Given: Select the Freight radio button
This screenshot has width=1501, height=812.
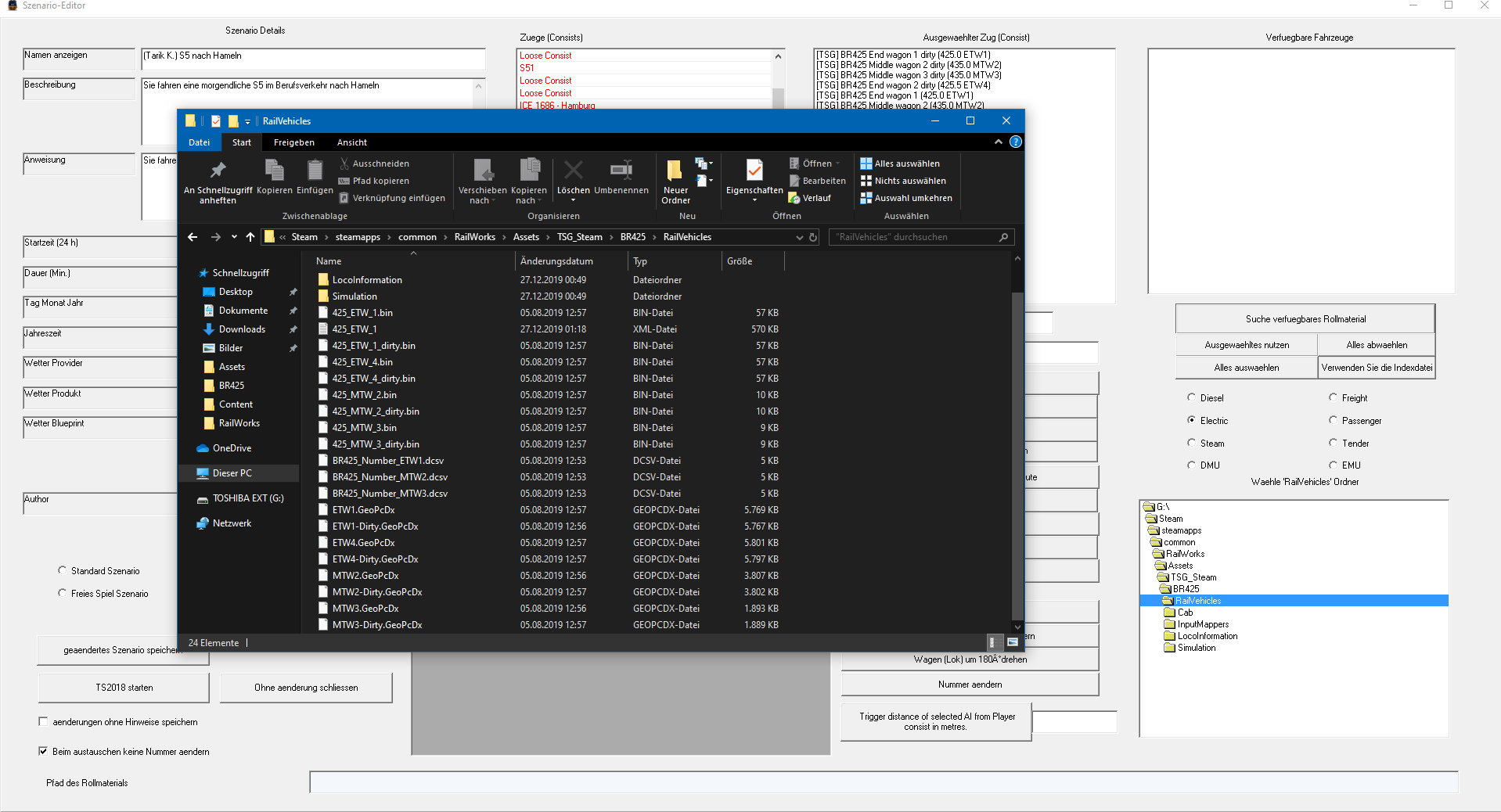Looking at the screenshot, I should 1333,397.
